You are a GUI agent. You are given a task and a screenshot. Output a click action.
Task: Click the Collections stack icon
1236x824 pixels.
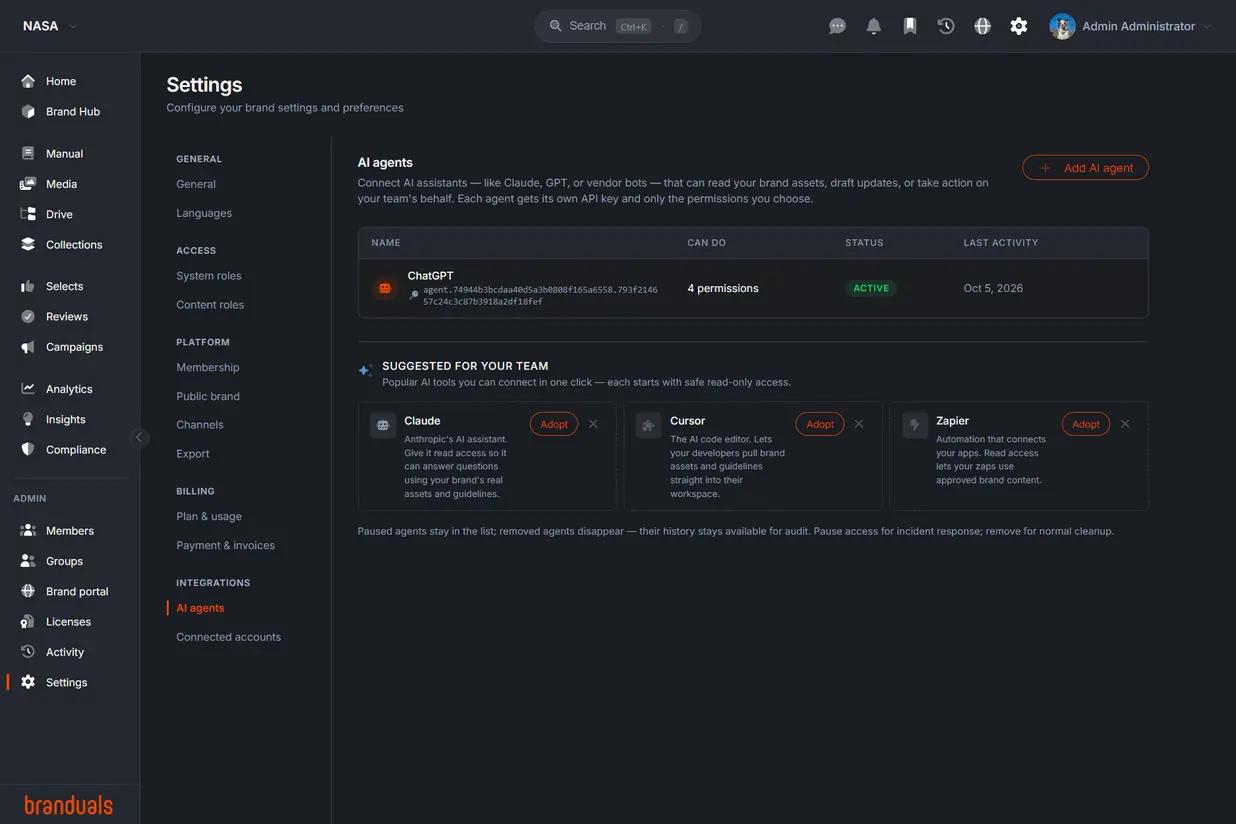(x=28, y=244)
